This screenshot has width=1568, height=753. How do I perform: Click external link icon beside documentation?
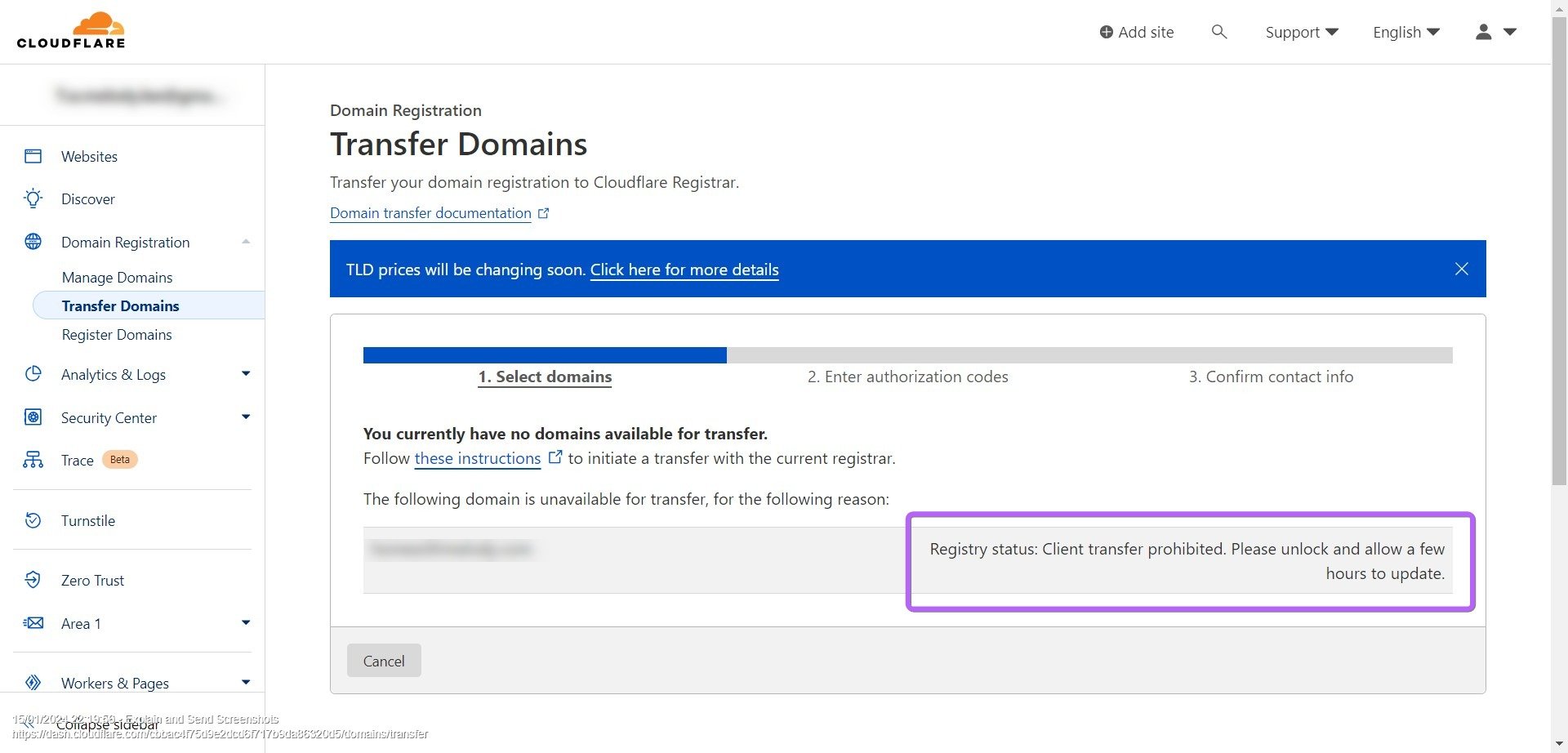click(544, 213)
